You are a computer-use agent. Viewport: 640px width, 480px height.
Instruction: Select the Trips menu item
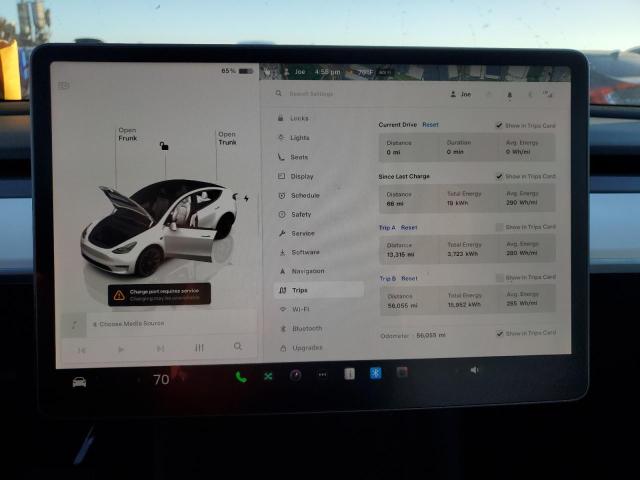point(319,290)
